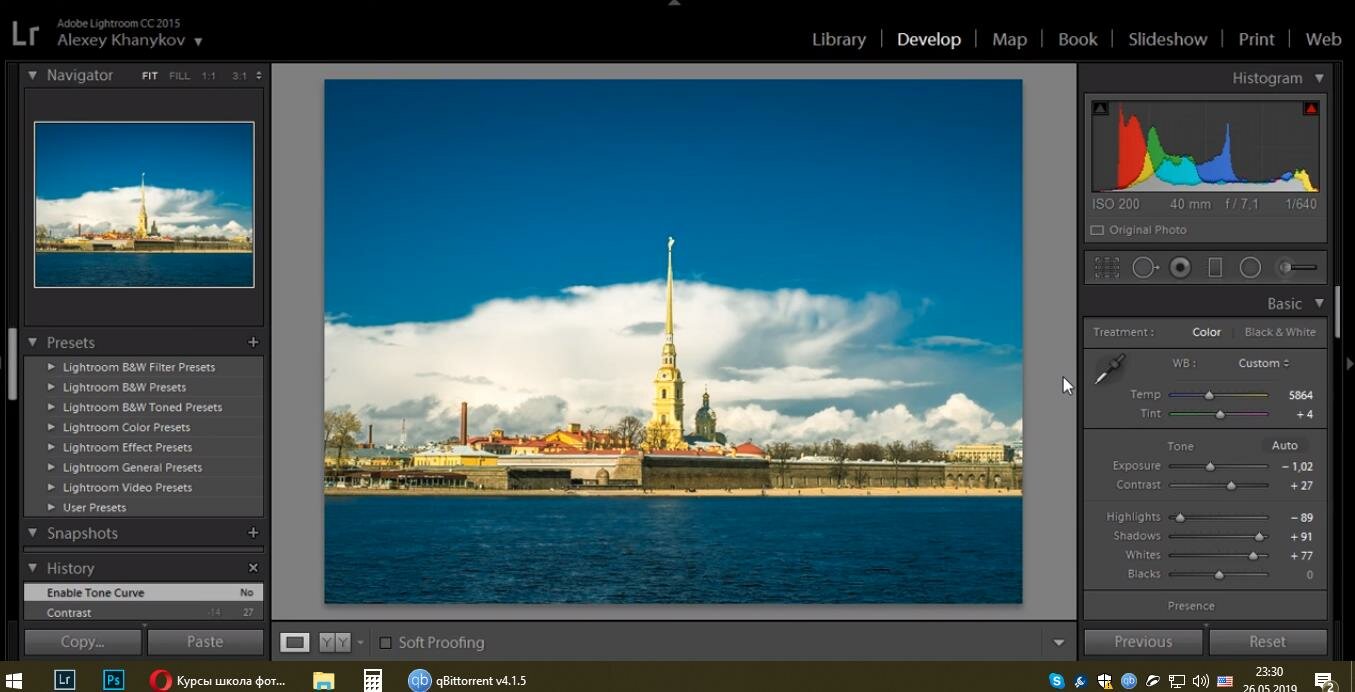Open Windows Start menu

point(14,680)
